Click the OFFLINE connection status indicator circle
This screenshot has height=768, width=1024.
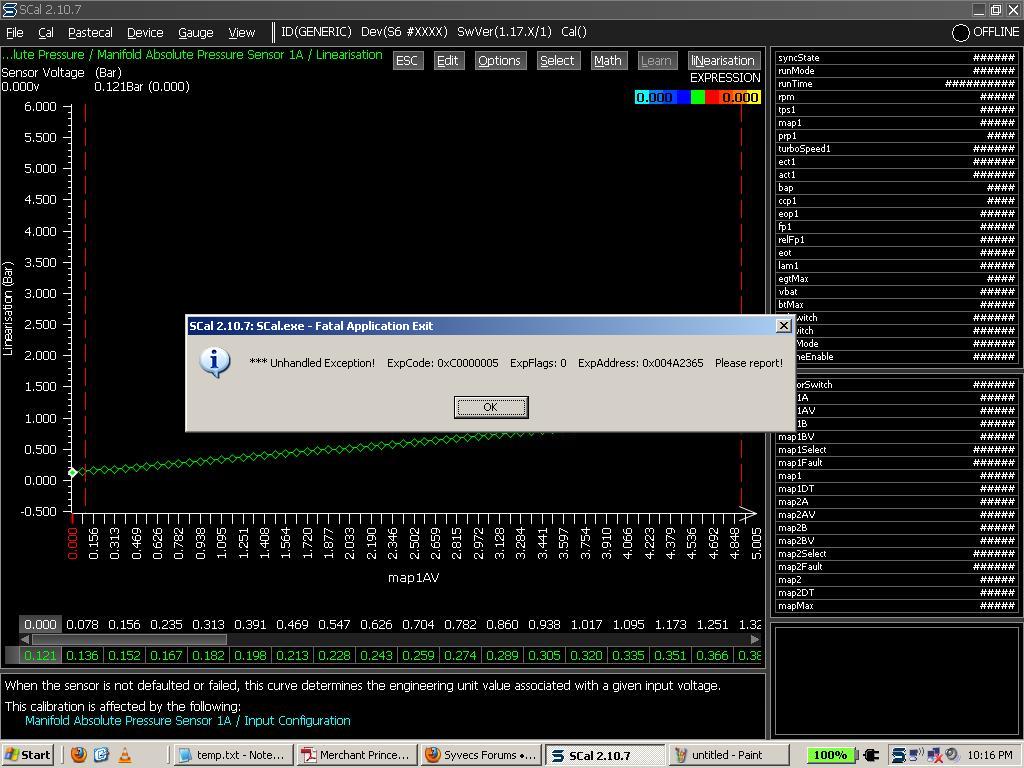(x=960, y=33)
